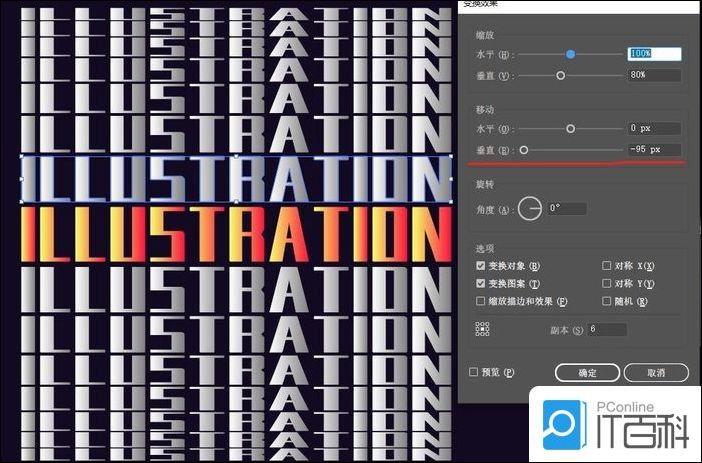Click the vertical move slider handle

[523, 150]
